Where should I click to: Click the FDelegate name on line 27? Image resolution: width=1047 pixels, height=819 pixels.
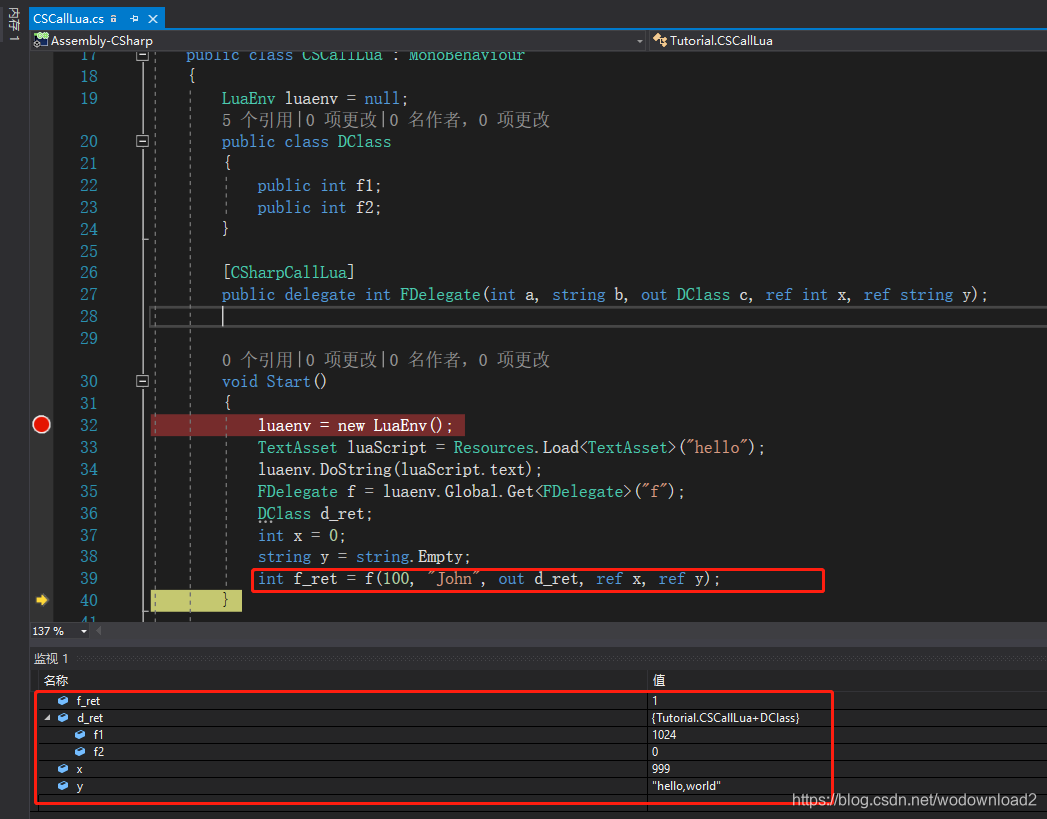(439, 294)
